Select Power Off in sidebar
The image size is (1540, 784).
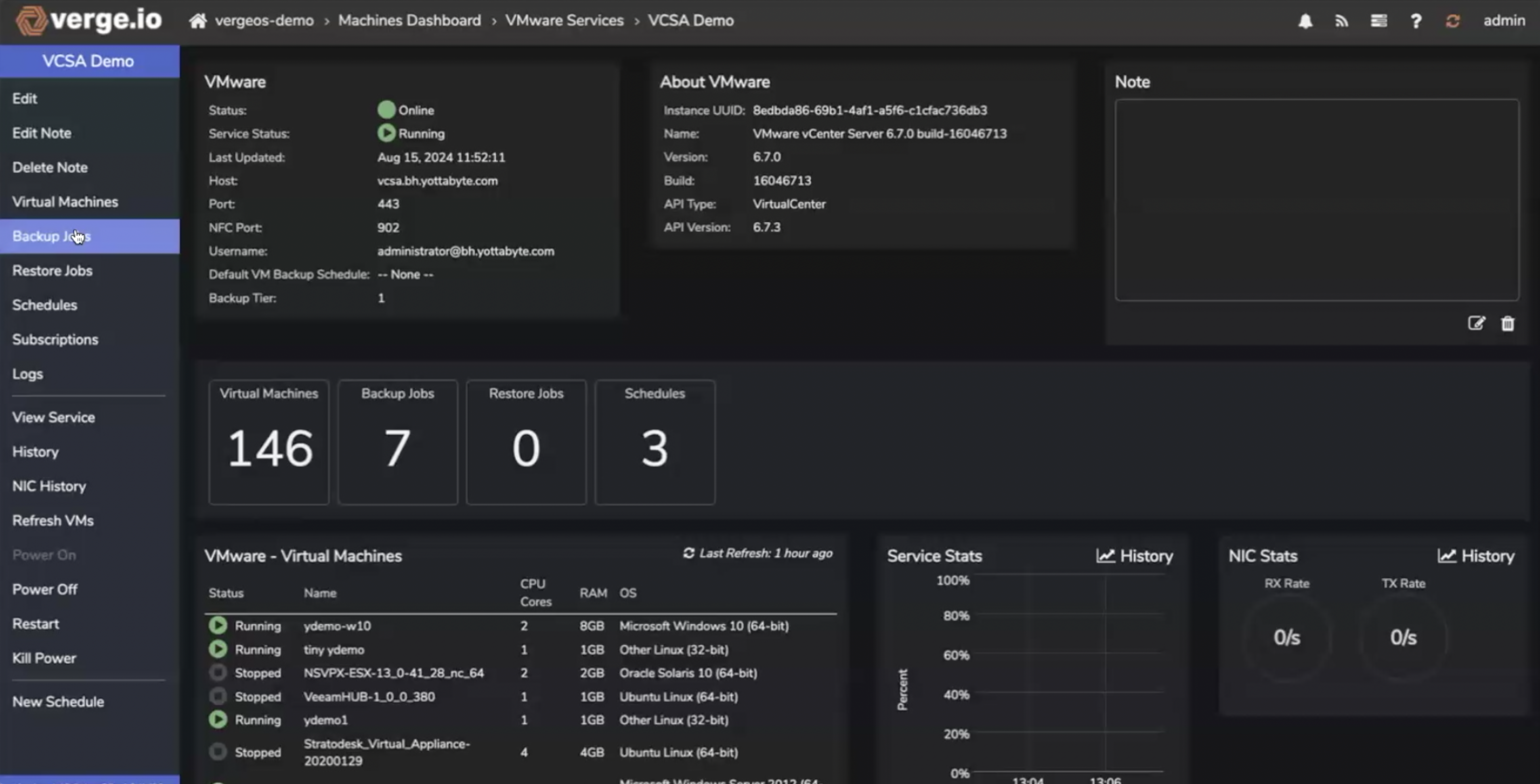pyautogui.click(x=90, y=589)
